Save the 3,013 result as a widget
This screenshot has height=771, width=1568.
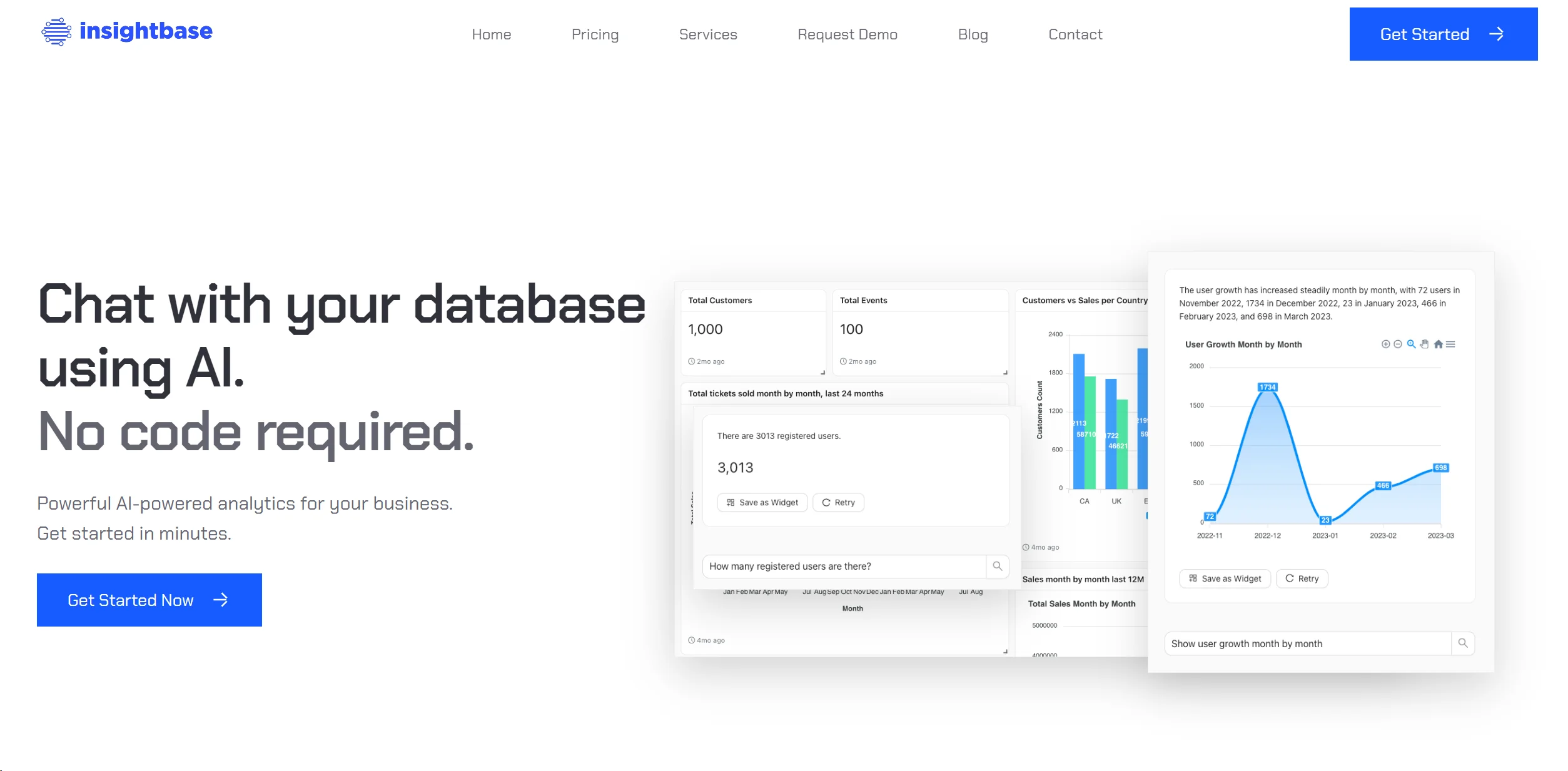pyautogui.click(x=762, y=502)
